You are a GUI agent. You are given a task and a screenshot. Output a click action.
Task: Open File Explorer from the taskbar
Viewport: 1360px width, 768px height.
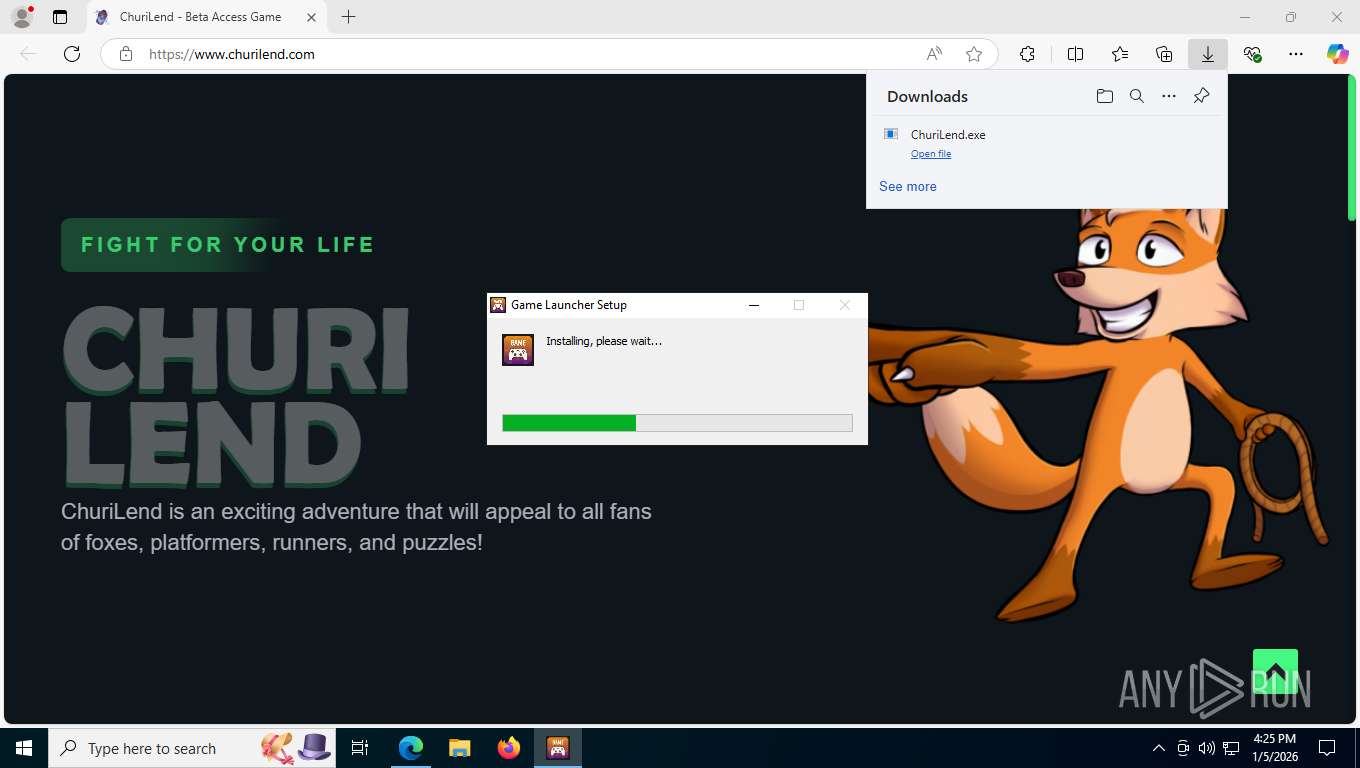coord(459,748)
